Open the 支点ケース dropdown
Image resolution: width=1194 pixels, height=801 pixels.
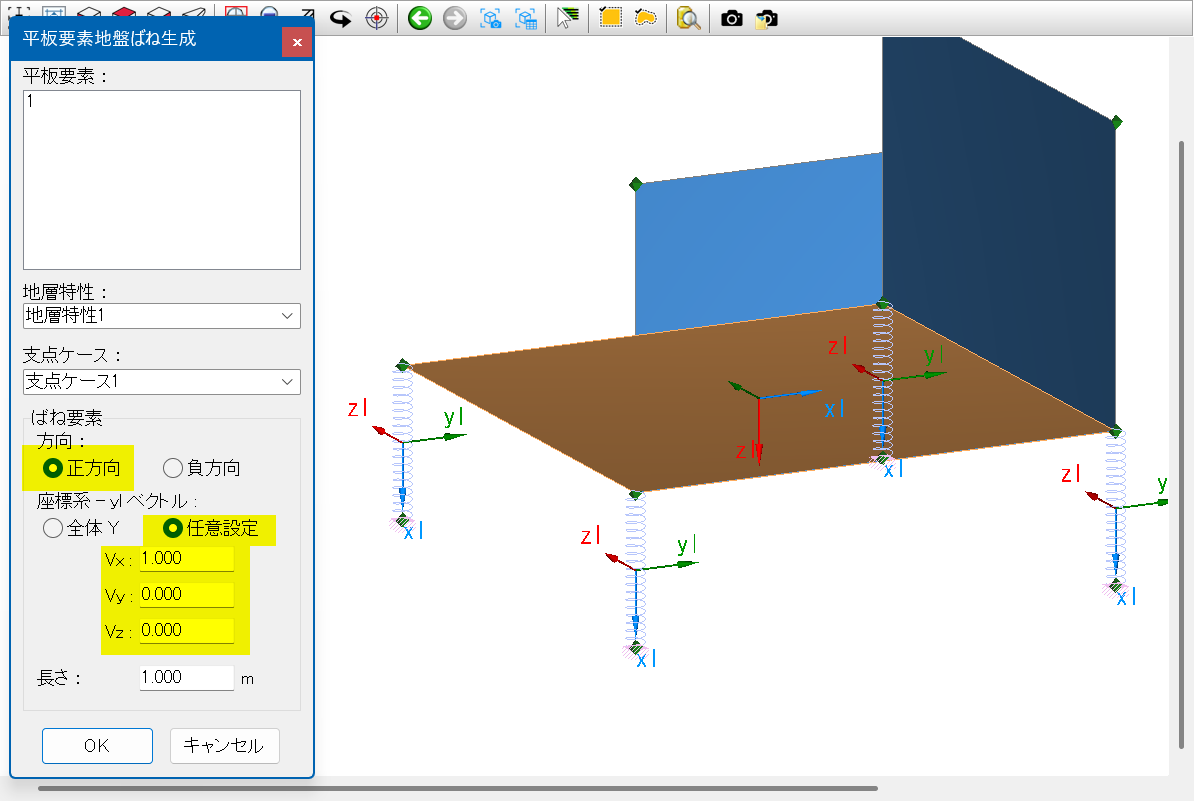tap(161, 381)
